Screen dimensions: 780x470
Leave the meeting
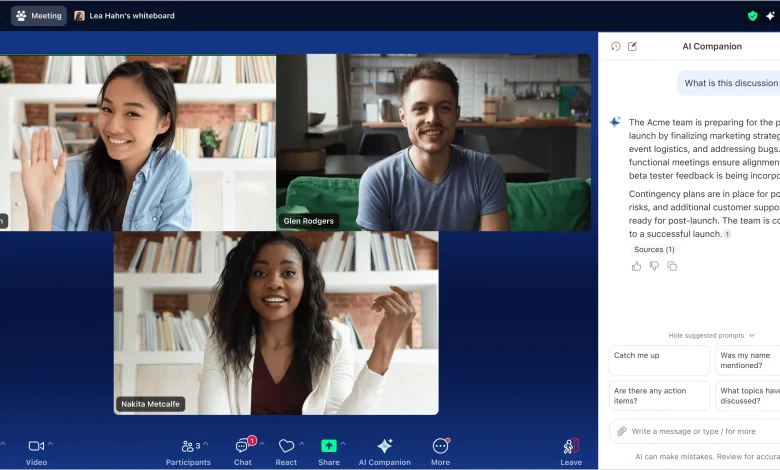point(571,452)
